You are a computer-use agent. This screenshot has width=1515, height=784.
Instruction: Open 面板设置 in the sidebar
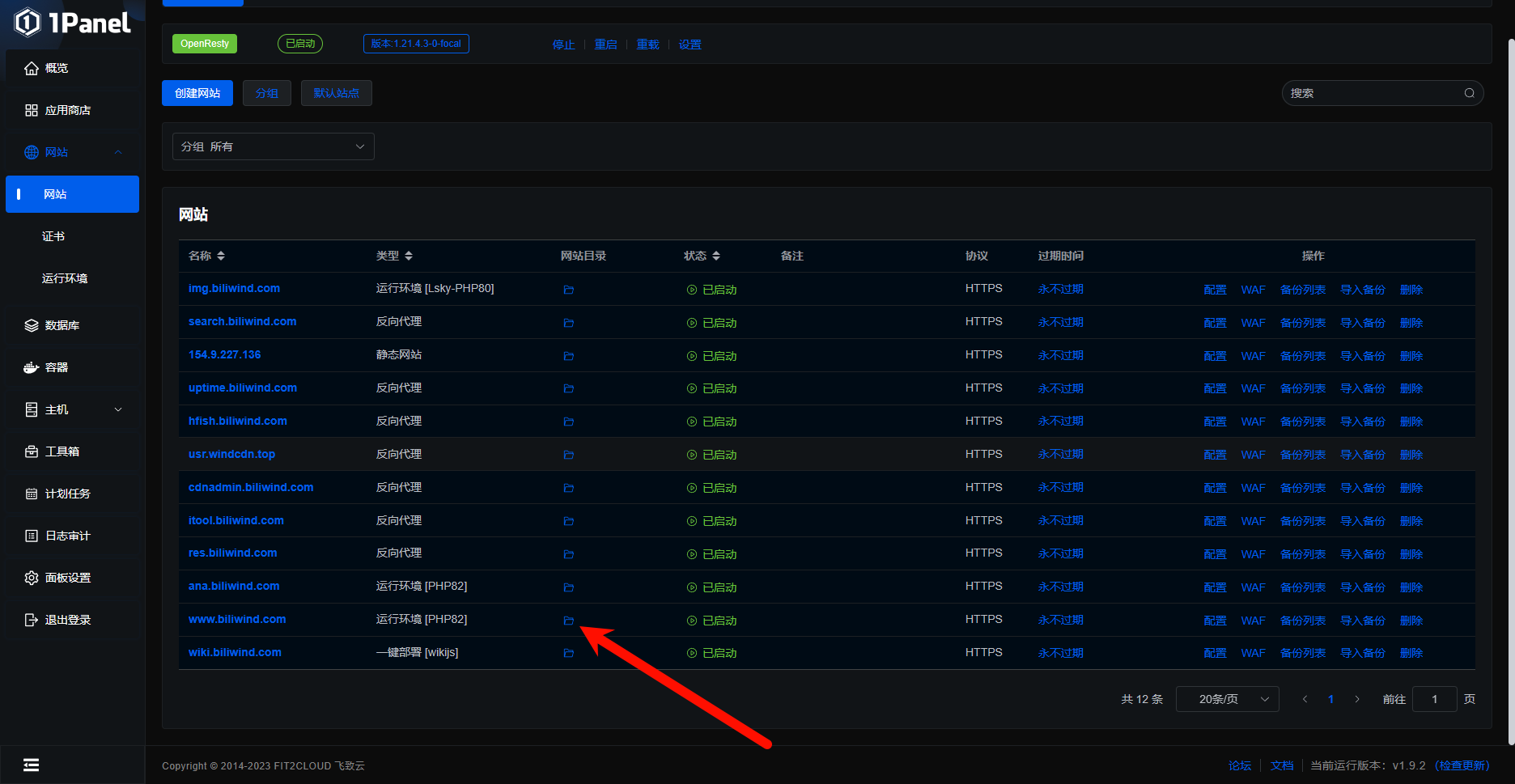73,578
